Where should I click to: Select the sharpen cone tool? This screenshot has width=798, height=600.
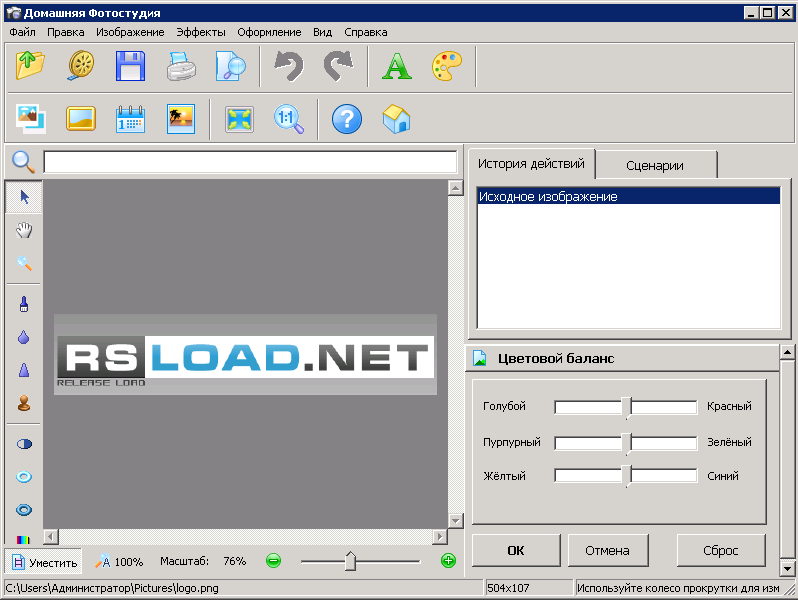click(24, 370)
